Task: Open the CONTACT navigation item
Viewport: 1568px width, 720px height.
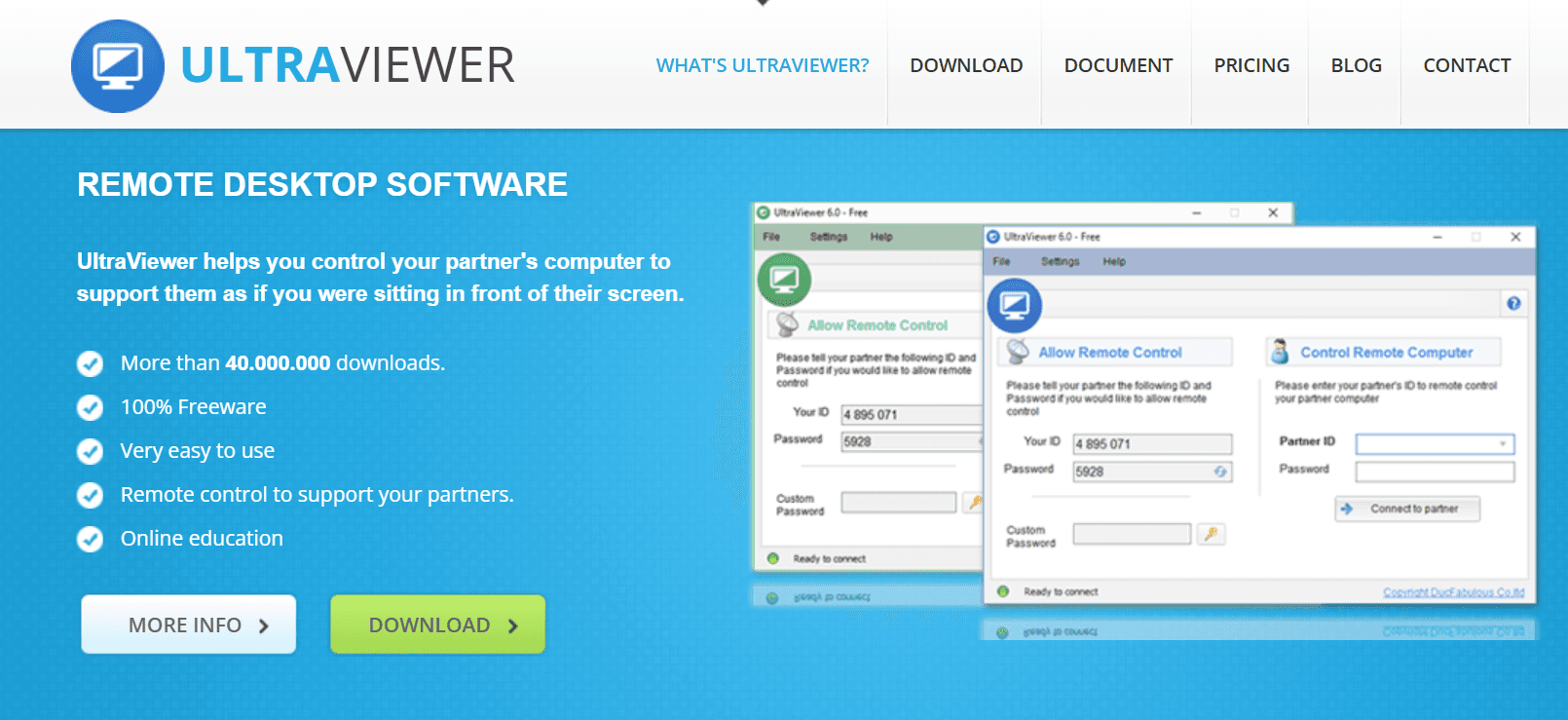Action: (1467, 65)
